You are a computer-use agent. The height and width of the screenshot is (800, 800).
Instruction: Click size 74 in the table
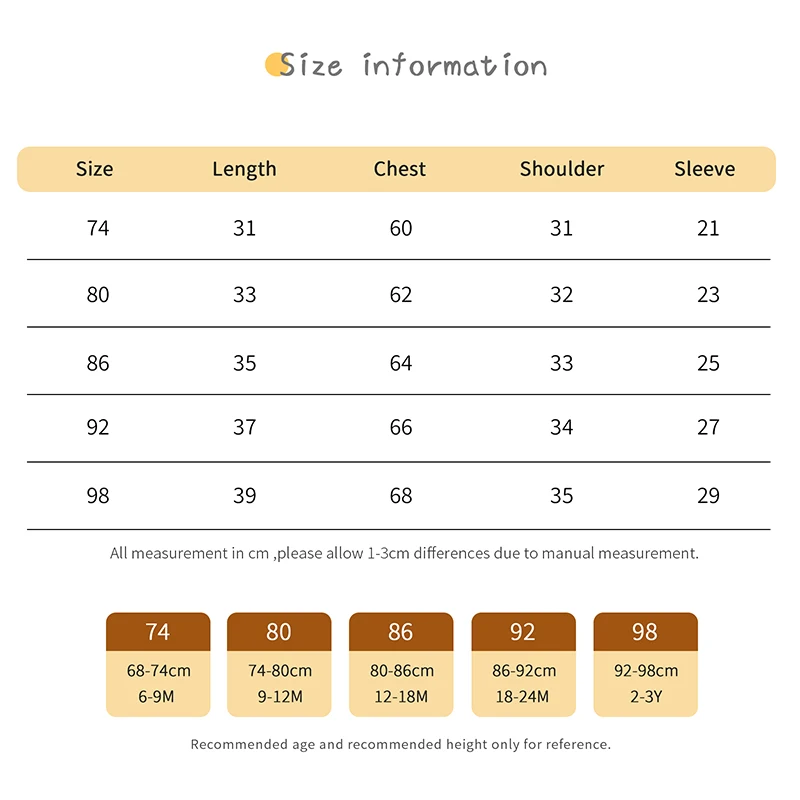98,228
